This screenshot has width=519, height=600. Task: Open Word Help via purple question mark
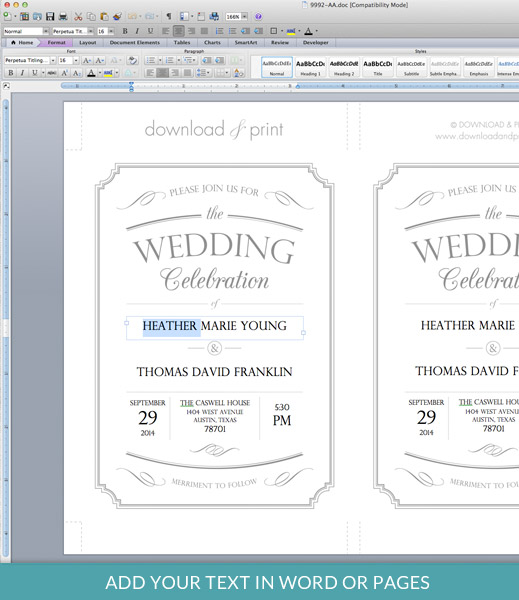pyautogui.click(x=258, y=16)
